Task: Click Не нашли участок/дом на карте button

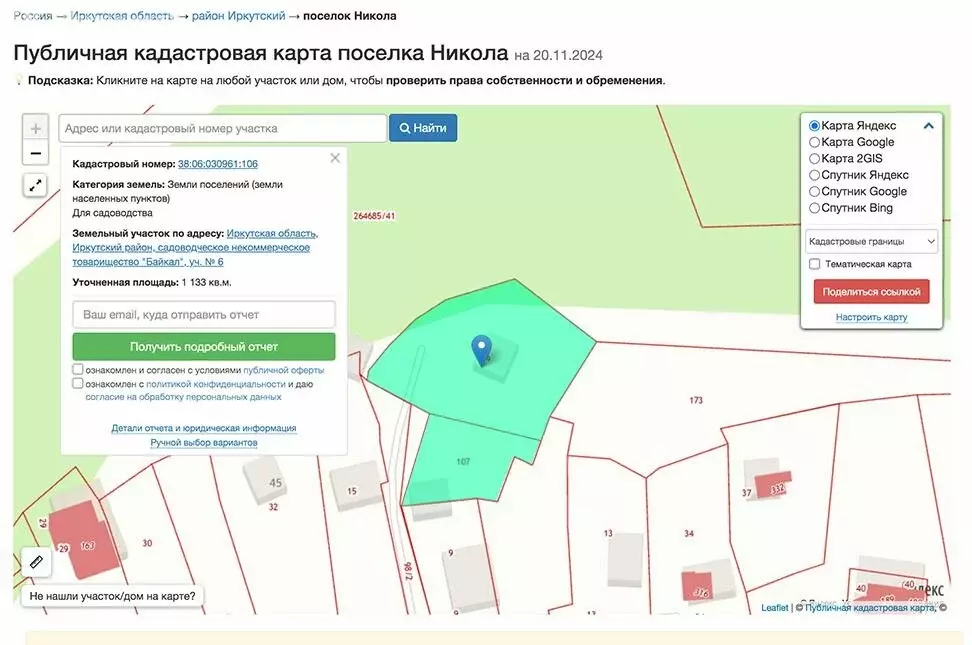Action: (x=112, y=597)
